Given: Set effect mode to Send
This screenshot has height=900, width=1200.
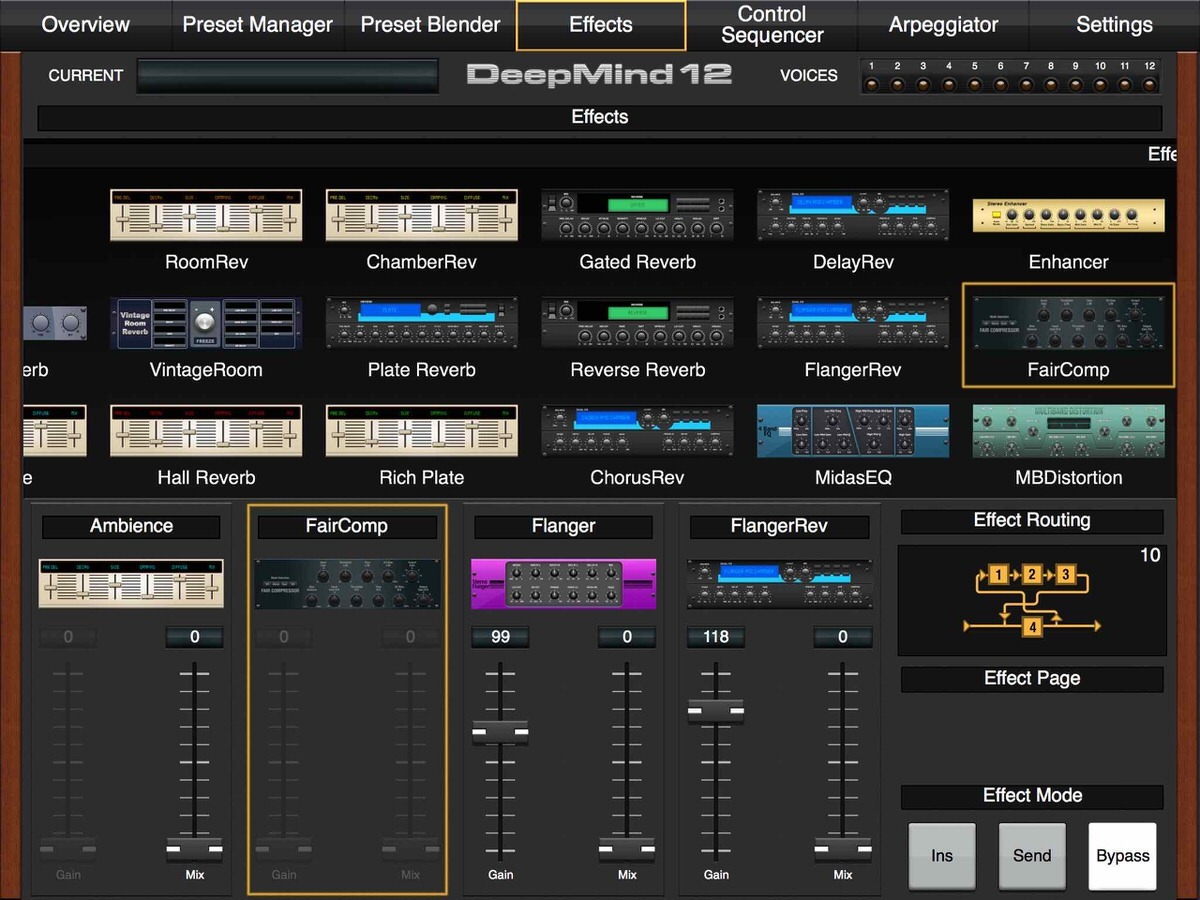Looking at the screenshot, I should point(1032,856).
